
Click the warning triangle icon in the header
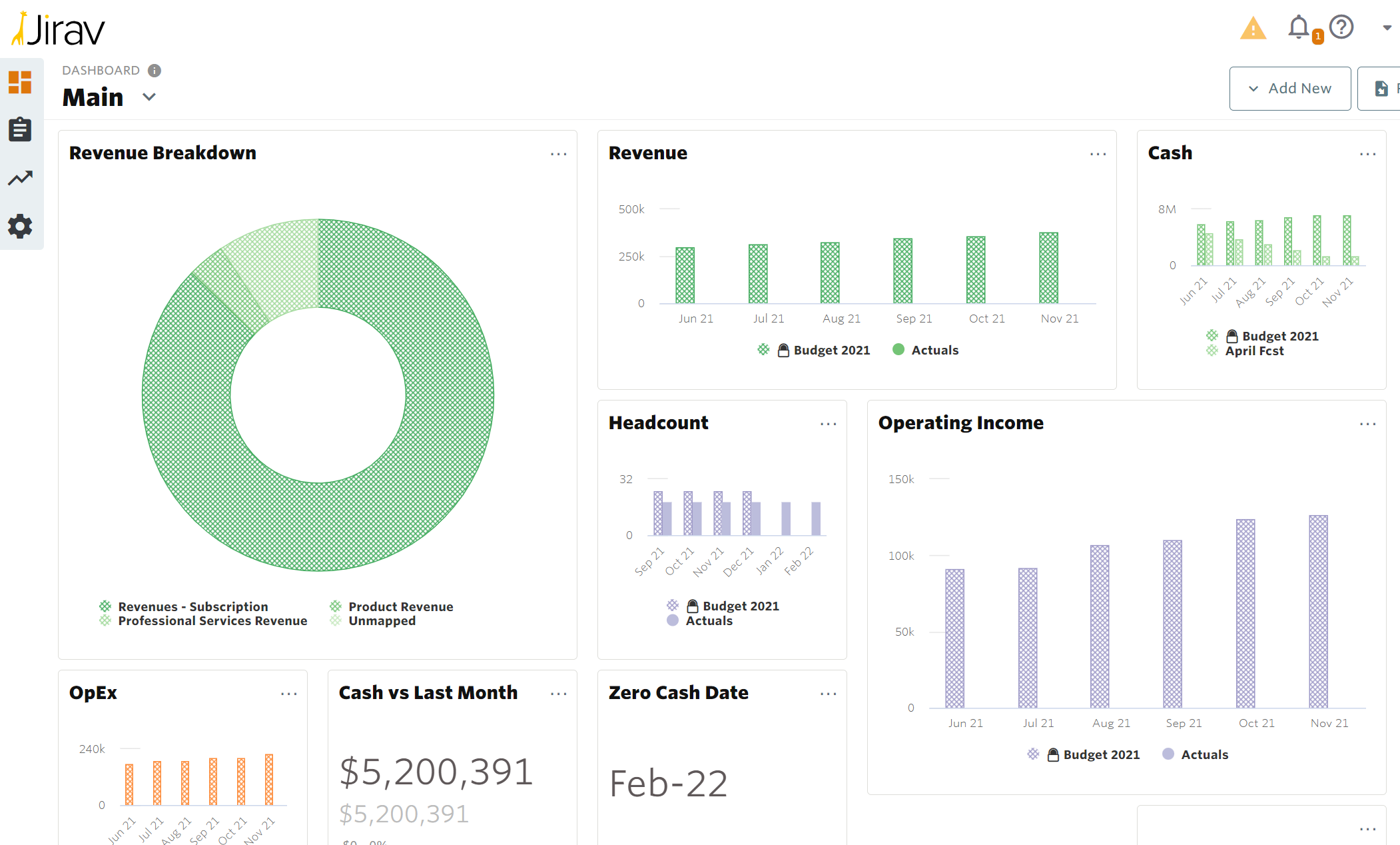point(1253,28)
